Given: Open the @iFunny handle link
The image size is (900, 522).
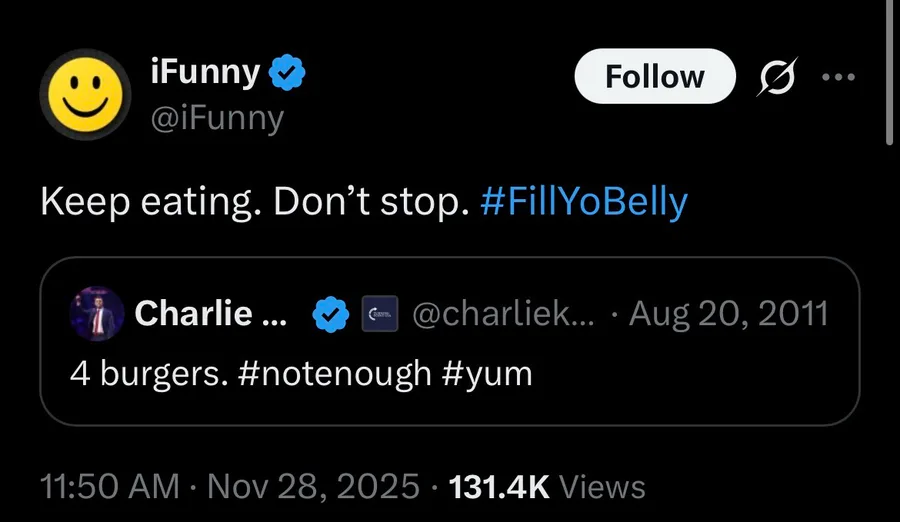Looking at the screenshot, I should click(x=217, y=118).
